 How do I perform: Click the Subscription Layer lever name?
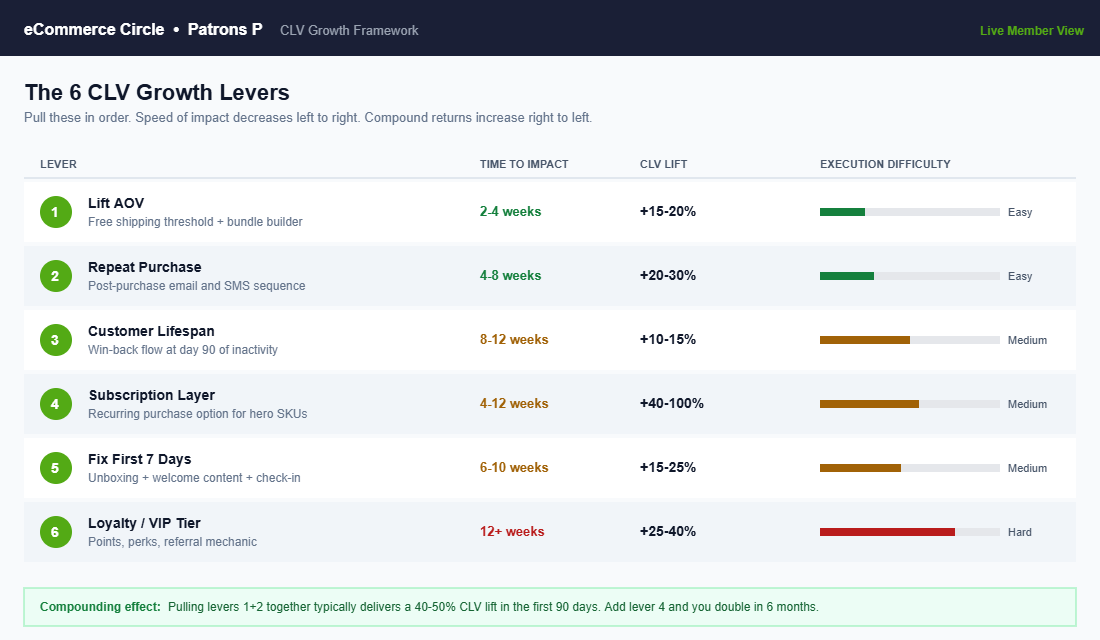pos(152,395)
